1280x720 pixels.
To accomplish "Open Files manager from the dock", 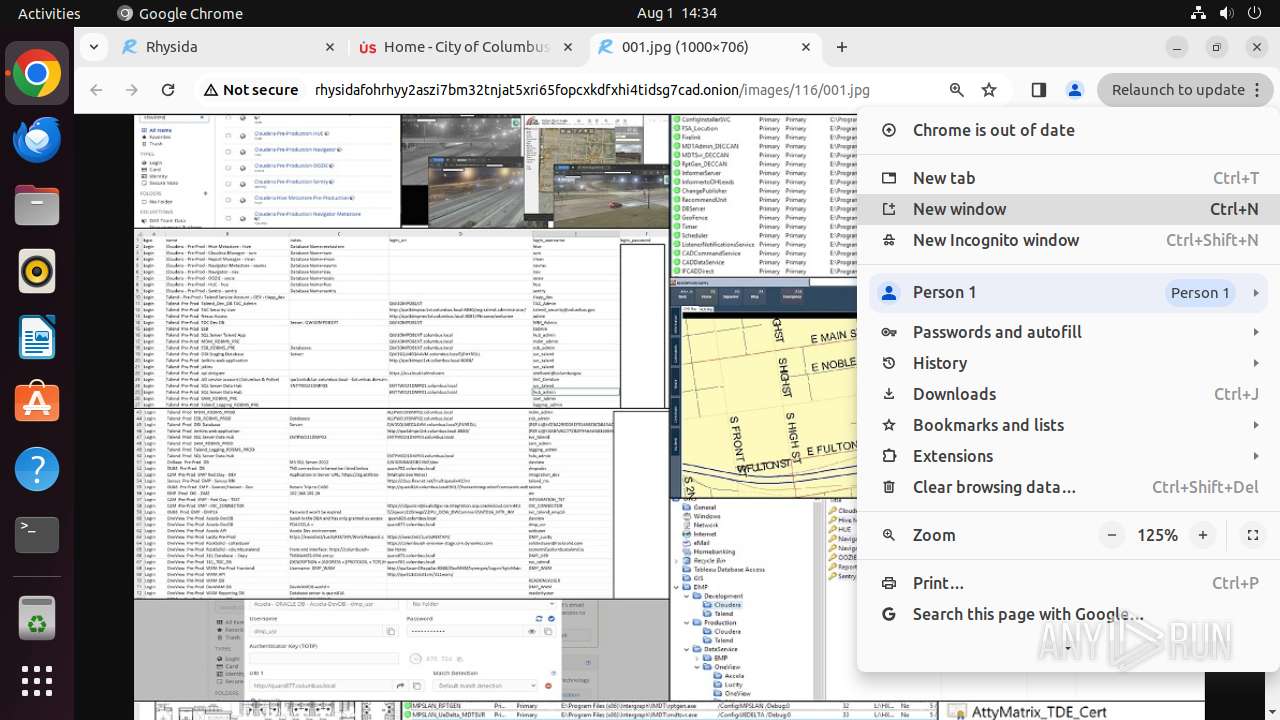I will click(x=37, y=206).
